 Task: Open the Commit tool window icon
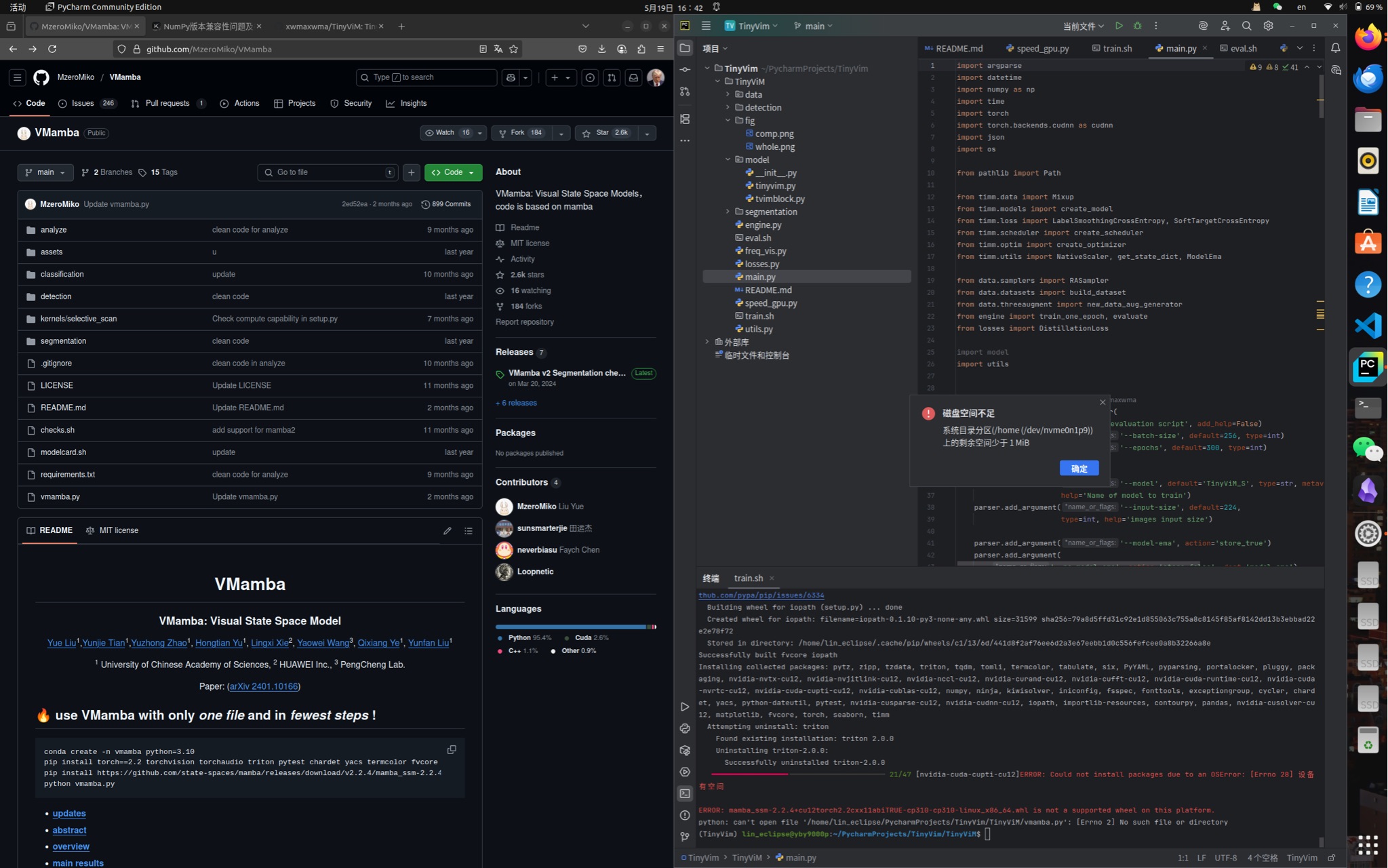[x=685, y=70]
